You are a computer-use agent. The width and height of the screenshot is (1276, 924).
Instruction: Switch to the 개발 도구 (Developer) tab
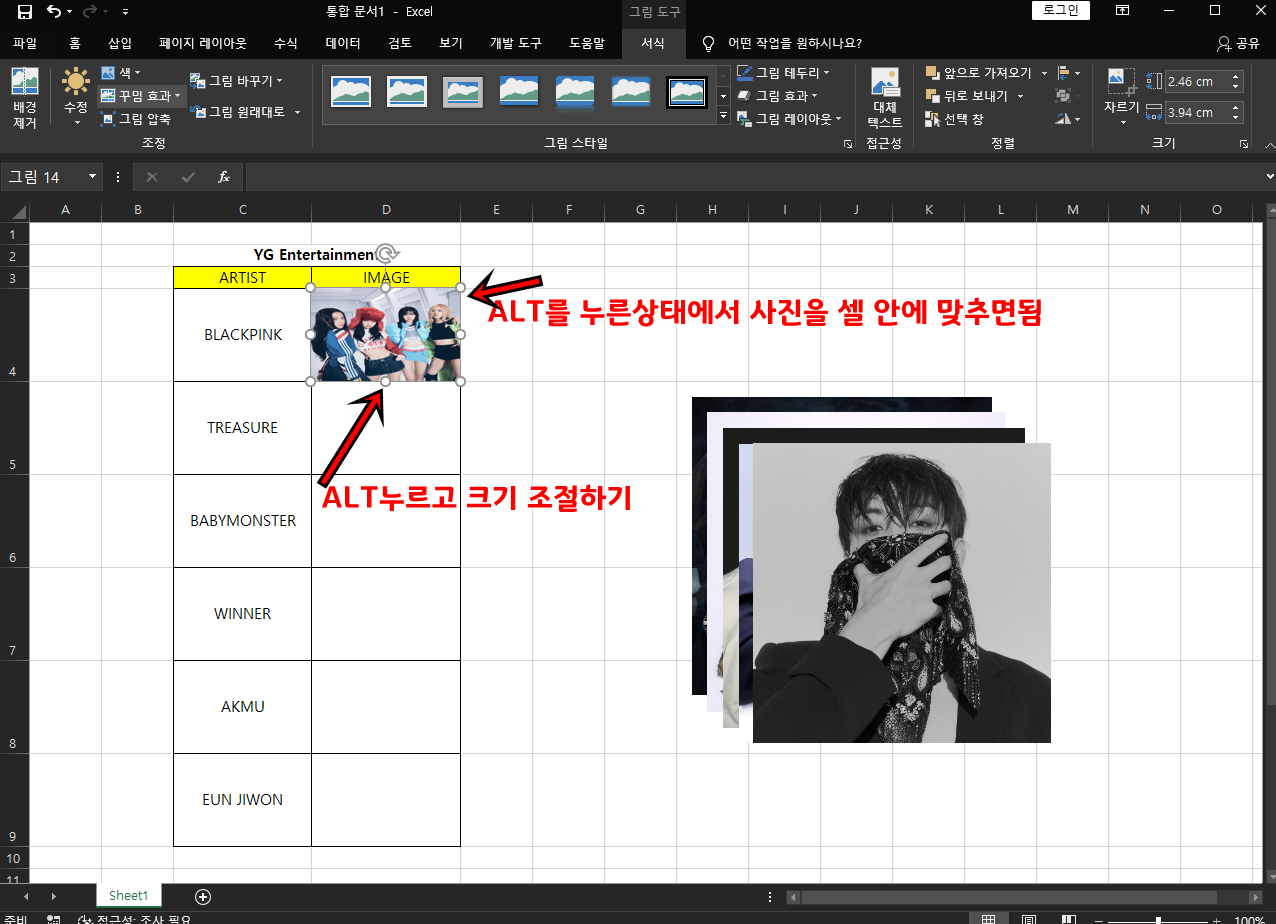click(x=515, y=43)
